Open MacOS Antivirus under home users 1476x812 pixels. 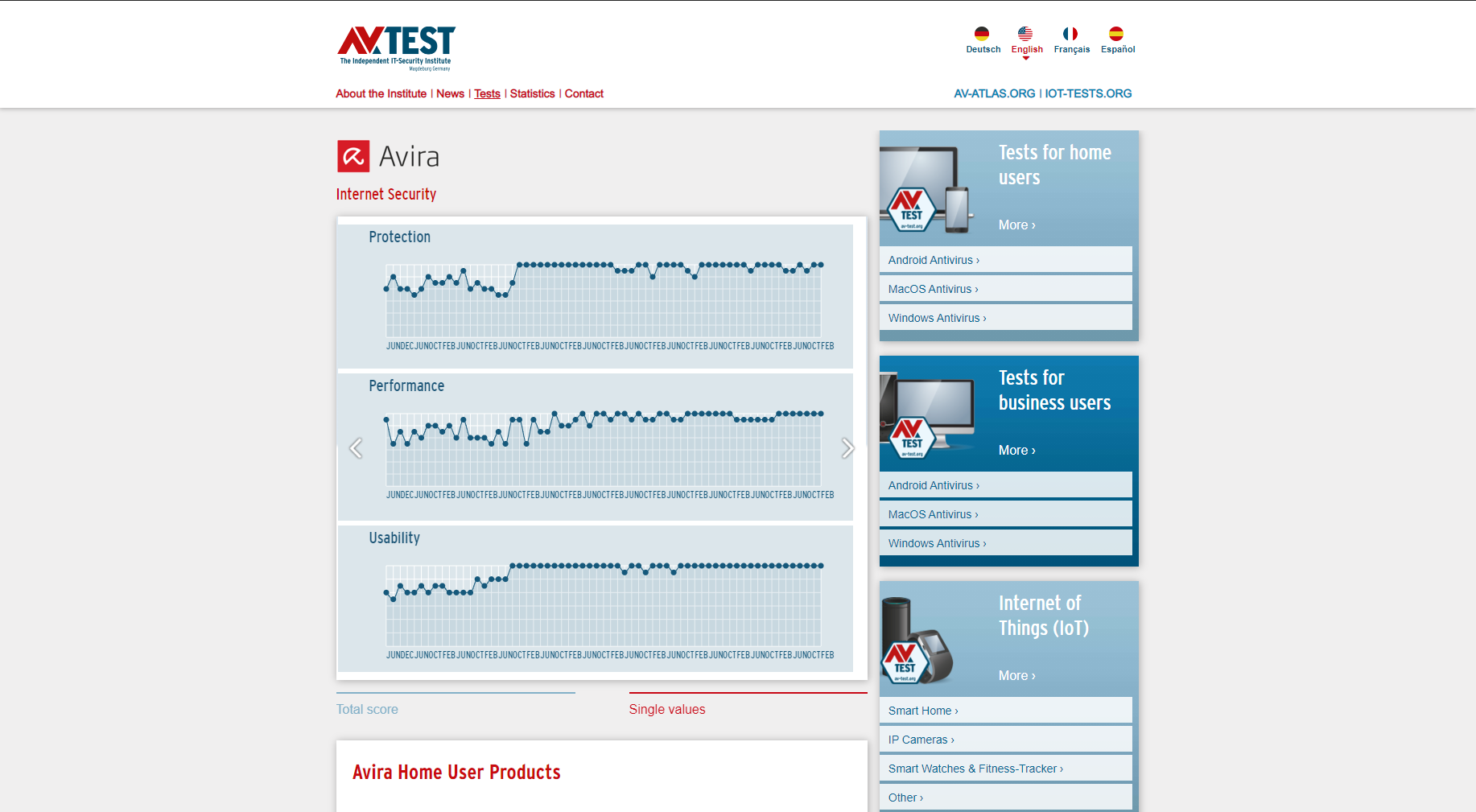[1006, 289]
